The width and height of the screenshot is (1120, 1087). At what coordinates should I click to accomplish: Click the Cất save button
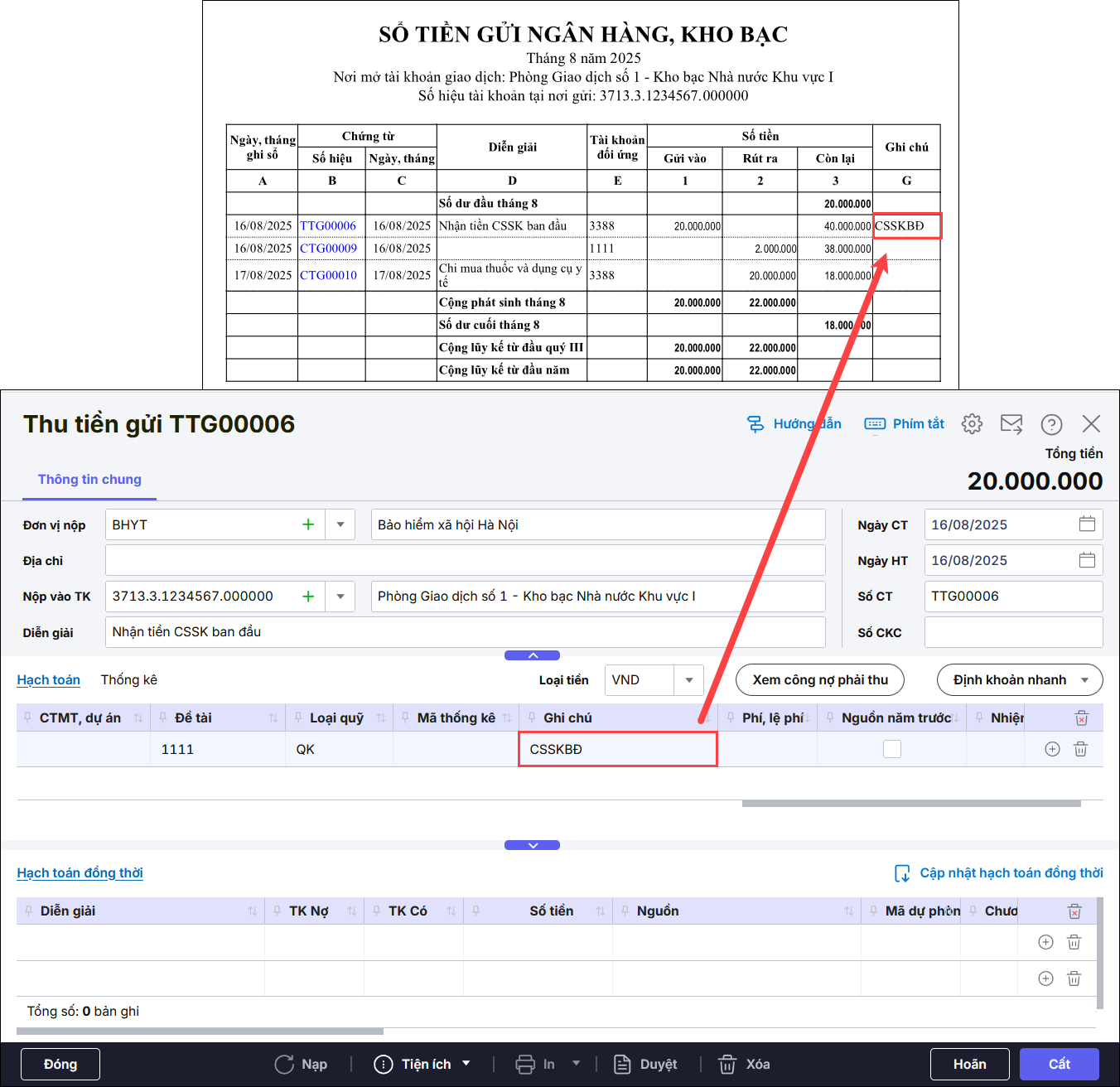(1060, 1065)
